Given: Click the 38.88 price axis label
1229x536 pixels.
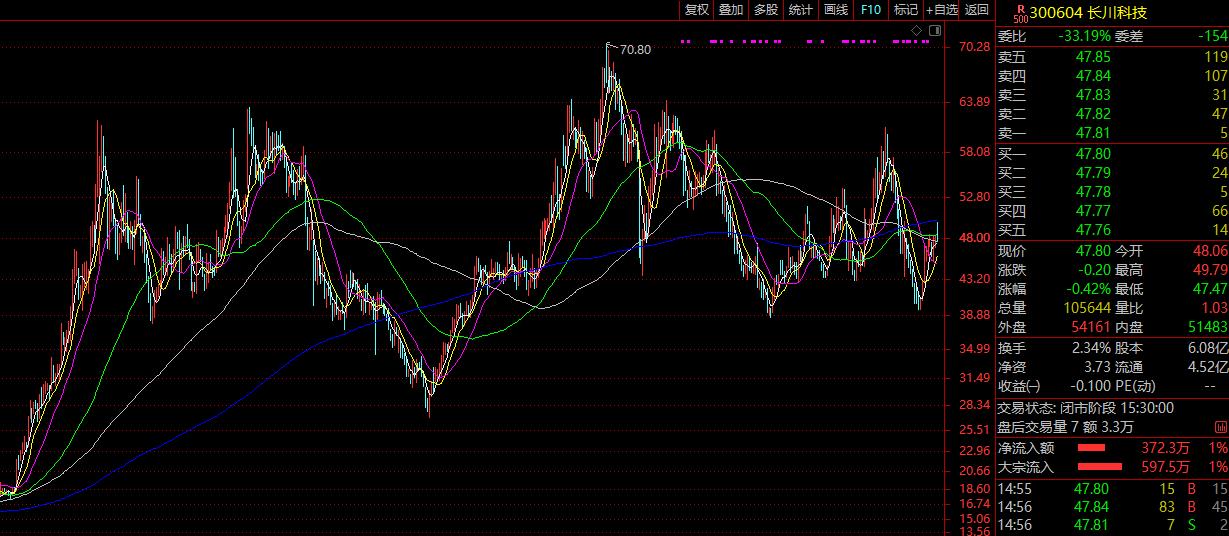Looking at the screenshot, I should pyautogui.click(x=973, y=314).
